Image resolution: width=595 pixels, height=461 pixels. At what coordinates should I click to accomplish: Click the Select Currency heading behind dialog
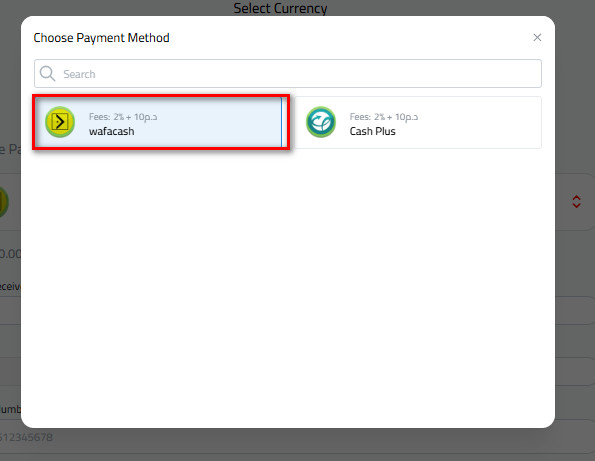point(280,8)
